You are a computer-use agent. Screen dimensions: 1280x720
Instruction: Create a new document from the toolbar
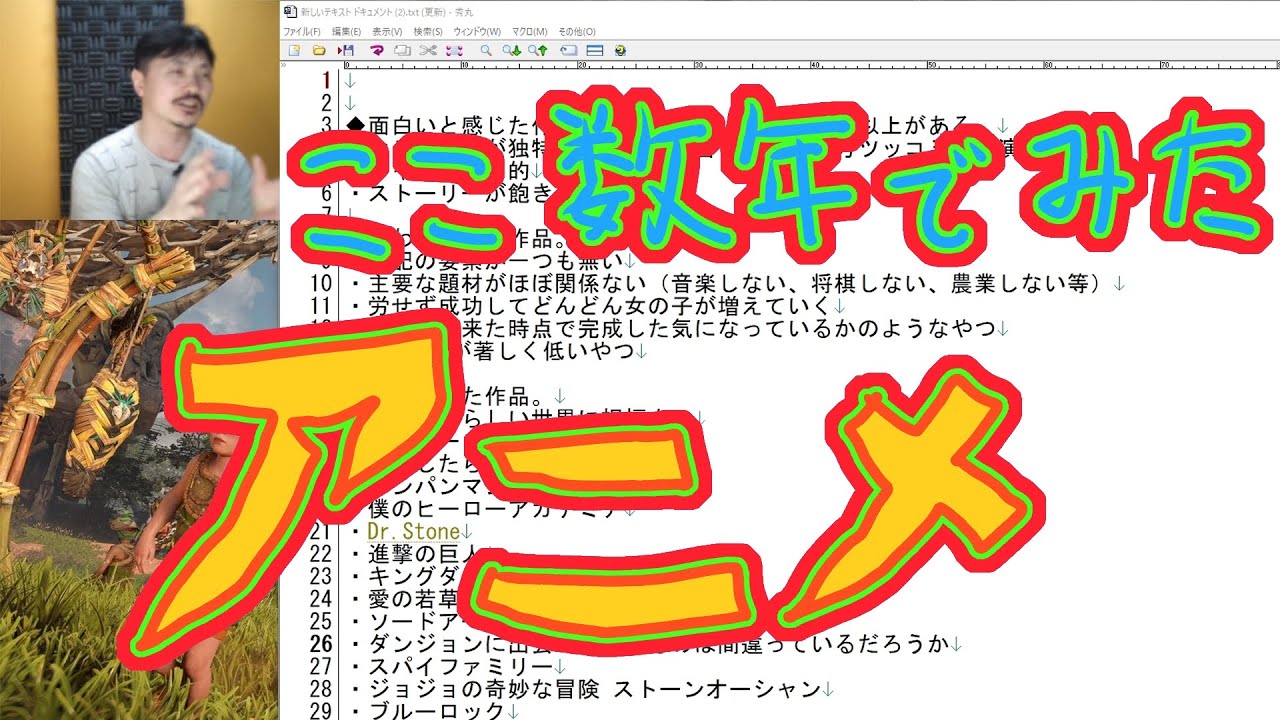(x=294, y=50)
